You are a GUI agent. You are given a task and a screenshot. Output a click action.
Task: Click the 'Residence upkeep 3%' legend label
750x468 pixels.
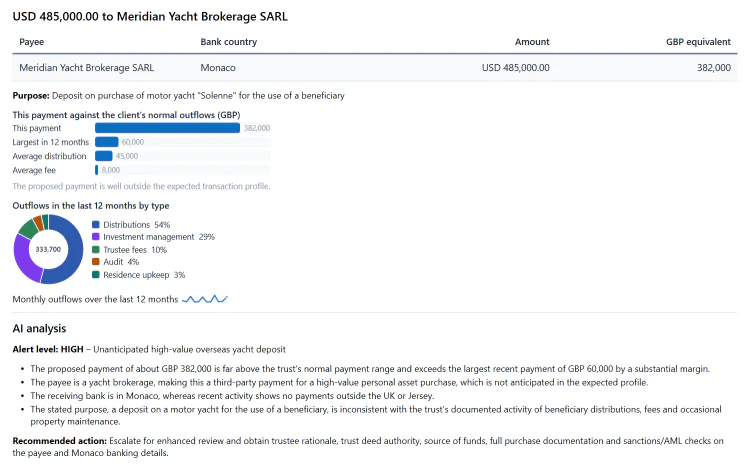click(144, 275)
